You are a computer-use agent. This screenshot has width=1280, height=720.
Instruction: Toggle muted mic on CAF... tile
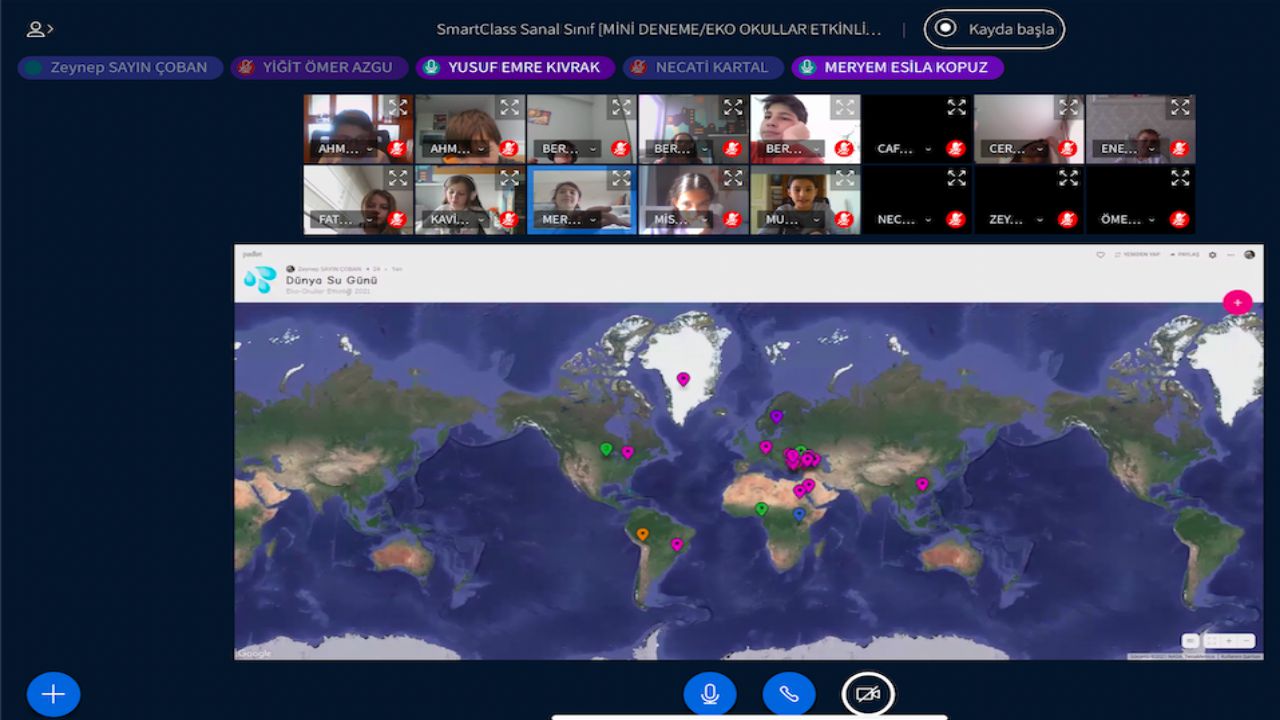coord(955,149)
